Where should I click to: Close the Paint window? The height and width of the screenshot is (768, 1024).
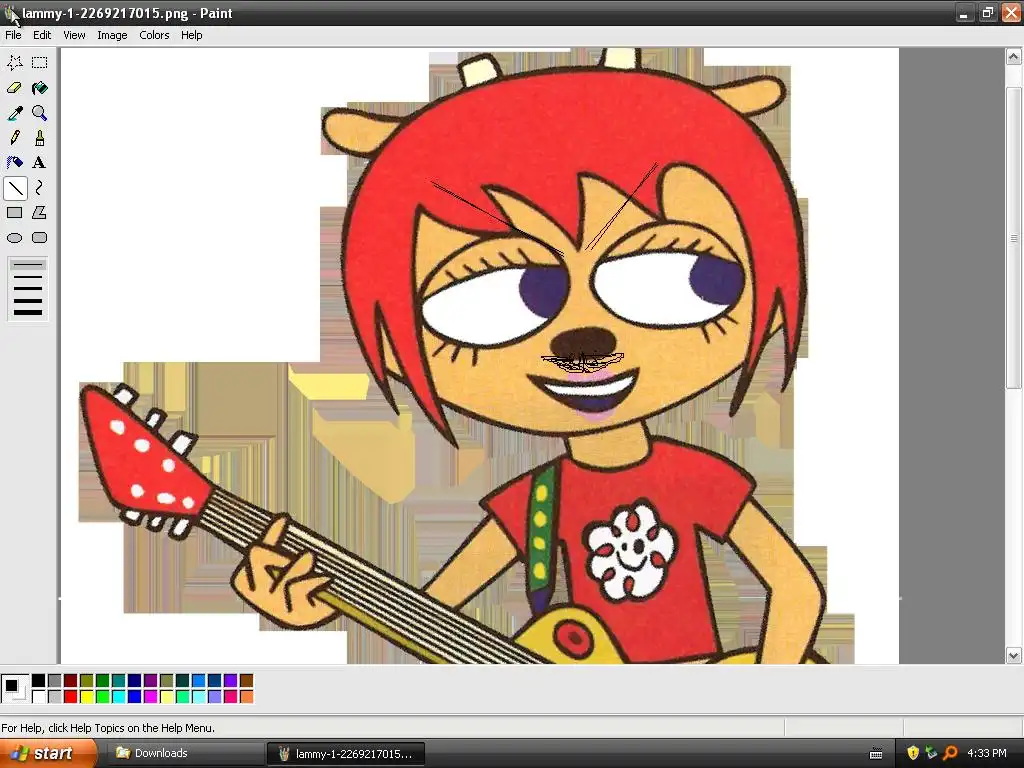click(x=1011, y=13)
